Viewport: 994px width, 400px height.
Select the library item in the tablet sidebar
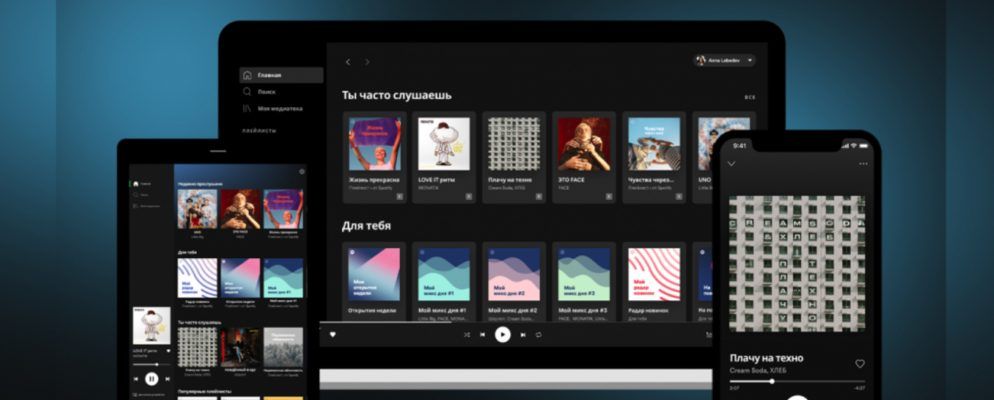(146, 206)
